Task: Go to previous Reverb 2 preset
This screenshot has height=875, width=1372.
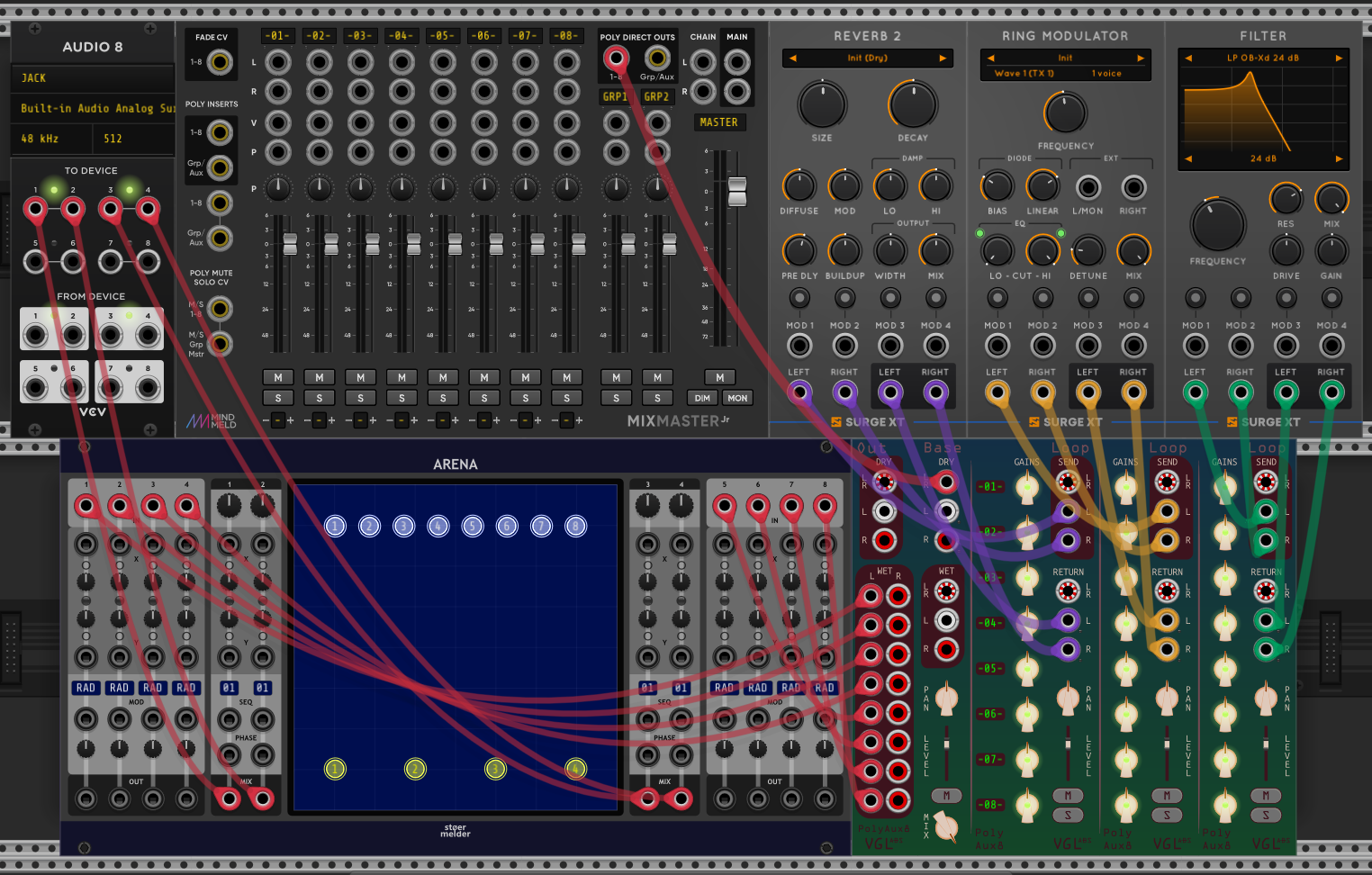Action: (793, 59)
